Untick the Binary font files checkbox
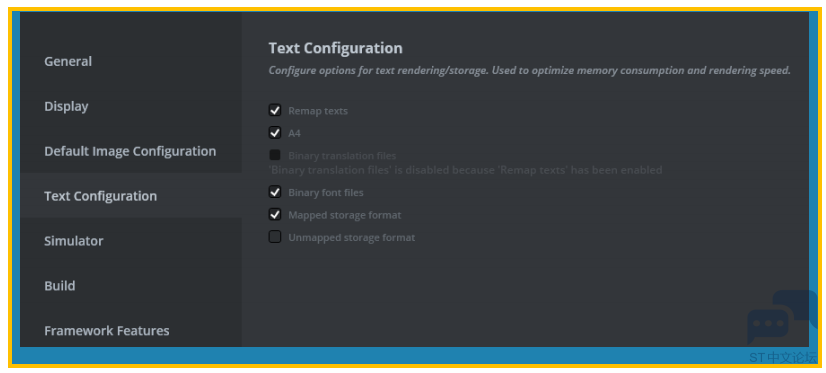 (275, 192)
